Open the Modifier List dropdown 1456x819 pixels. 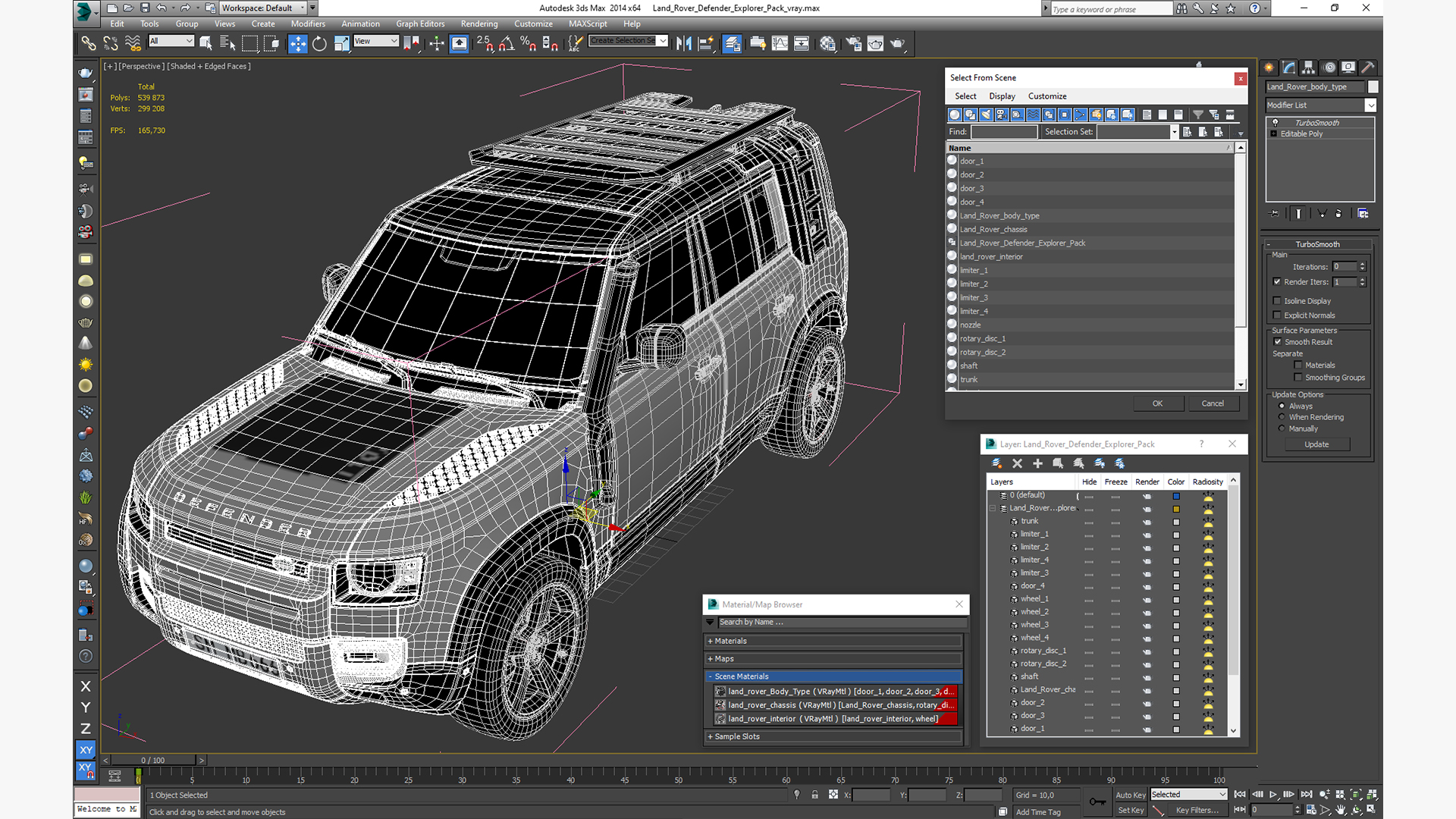click(x=1370, y=105)
